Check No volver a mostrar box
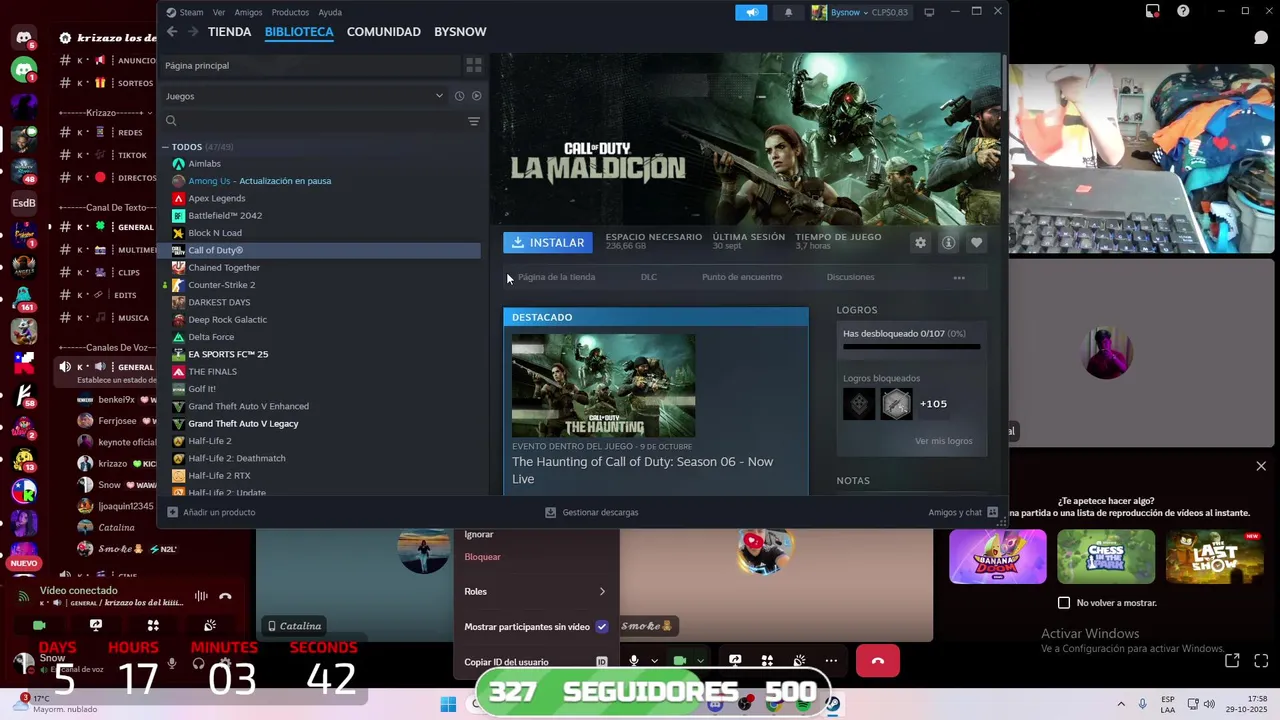The image size is (1280, 720). 1064,603
